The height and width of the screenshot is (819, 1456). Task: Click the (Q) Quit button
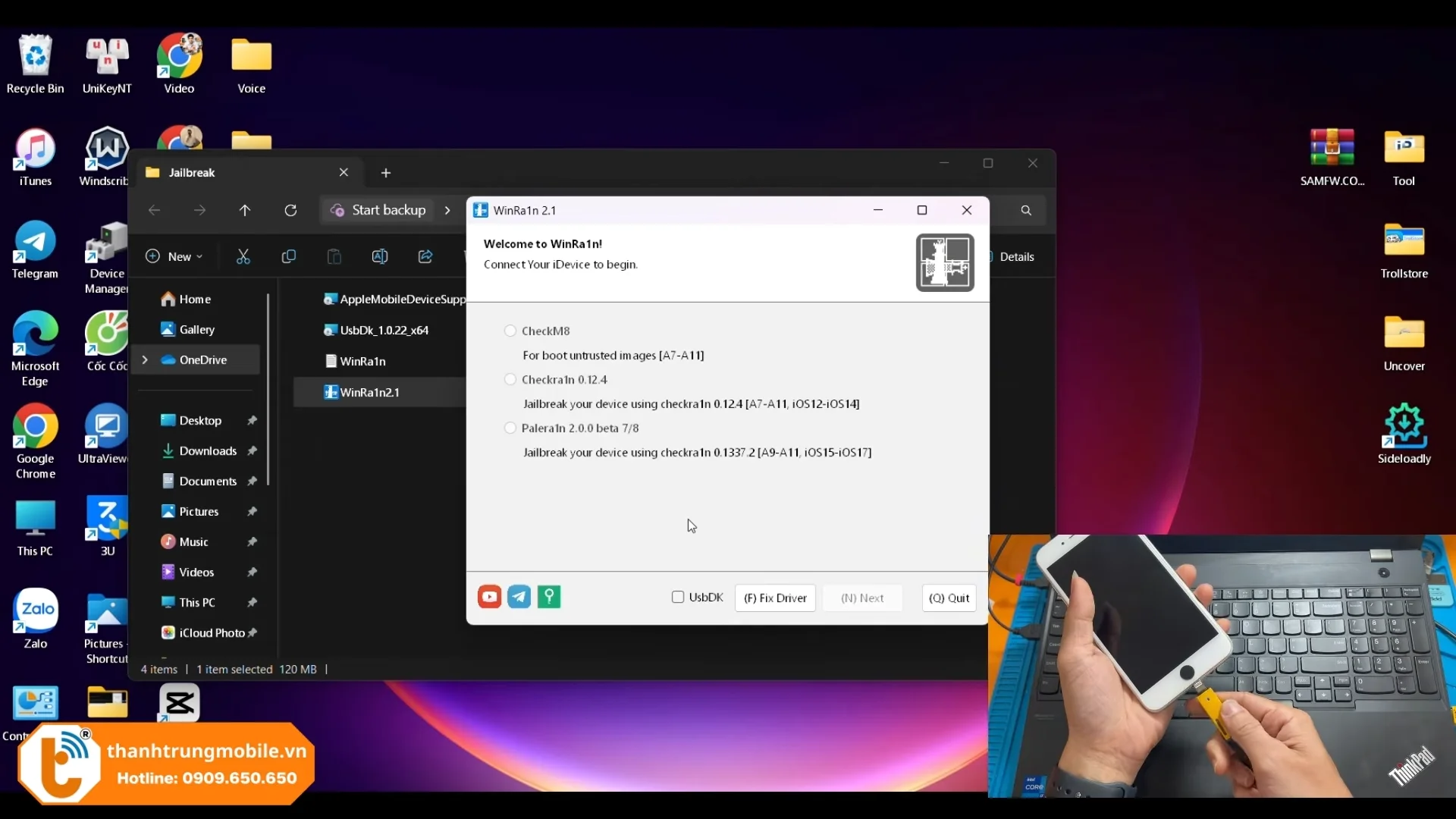pos(949,598)
